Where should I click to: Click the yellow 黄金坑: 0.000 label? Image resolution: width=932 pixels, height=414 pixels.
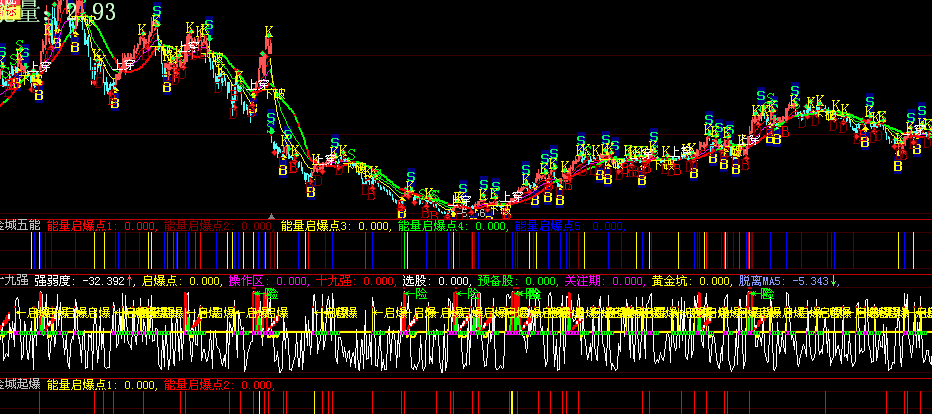click(x=692, y=281)
